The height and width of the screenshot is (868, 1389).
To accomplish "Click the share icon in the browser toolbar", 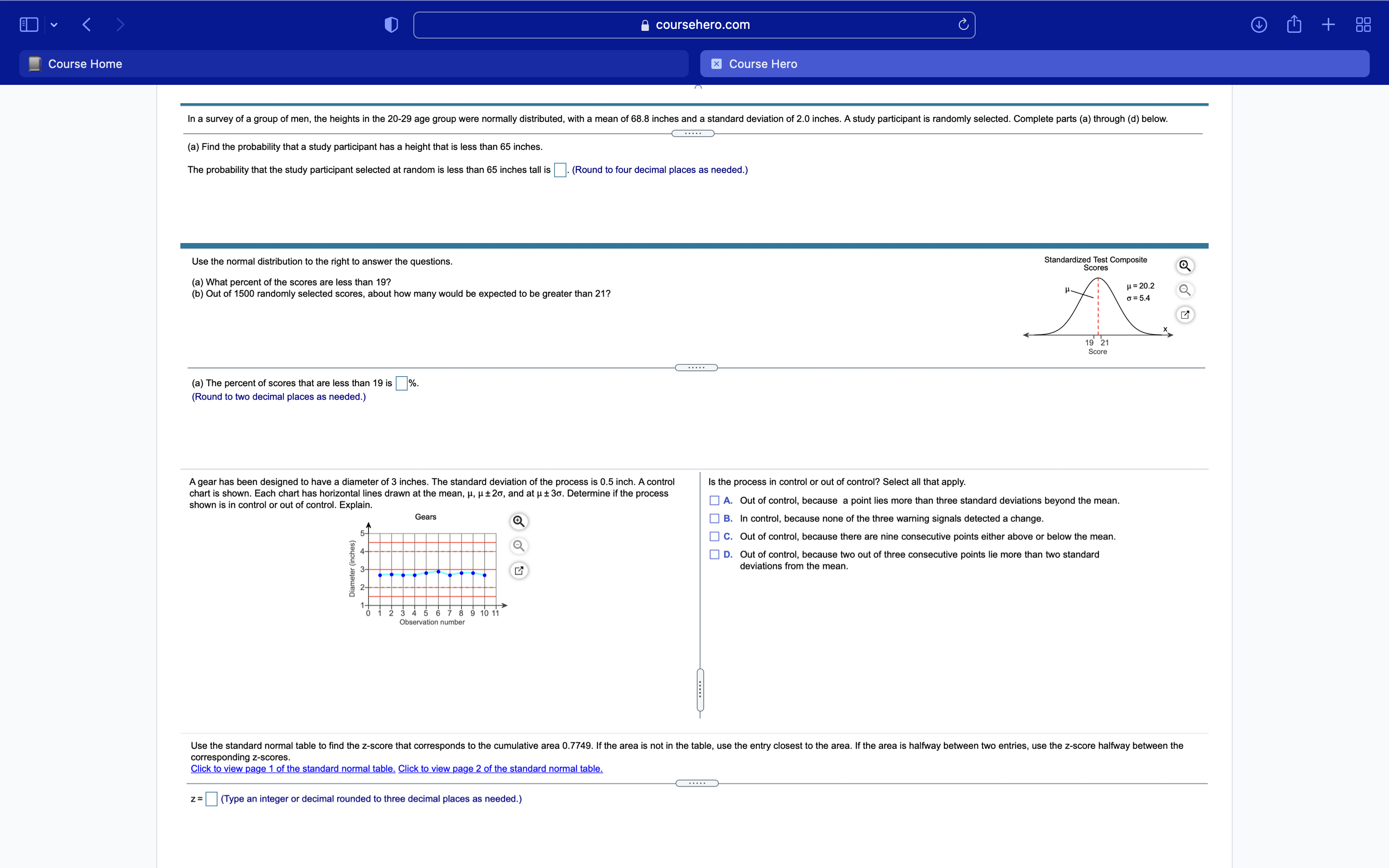I will (x=1294, y=24).
